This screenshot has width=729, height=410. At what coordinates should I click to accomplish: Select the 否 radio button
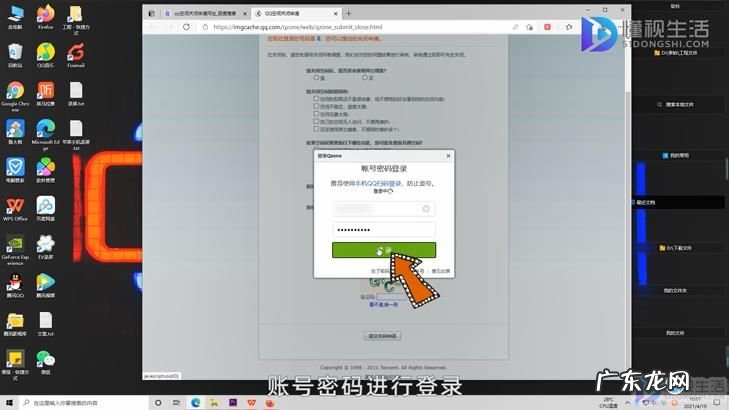pyautogui.click(x=365, y=78)
